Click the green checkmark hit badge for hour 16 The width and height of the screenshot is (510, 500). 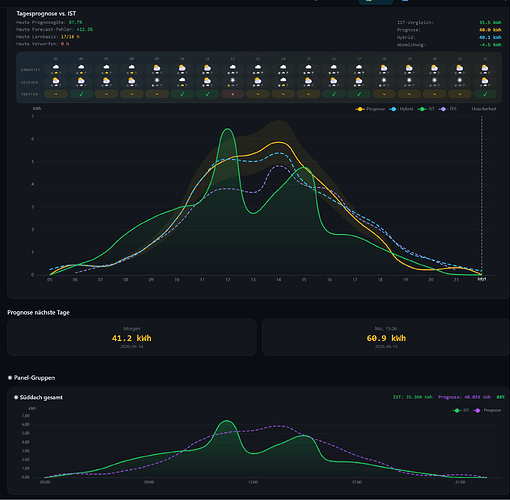click(x=334, y=94)
